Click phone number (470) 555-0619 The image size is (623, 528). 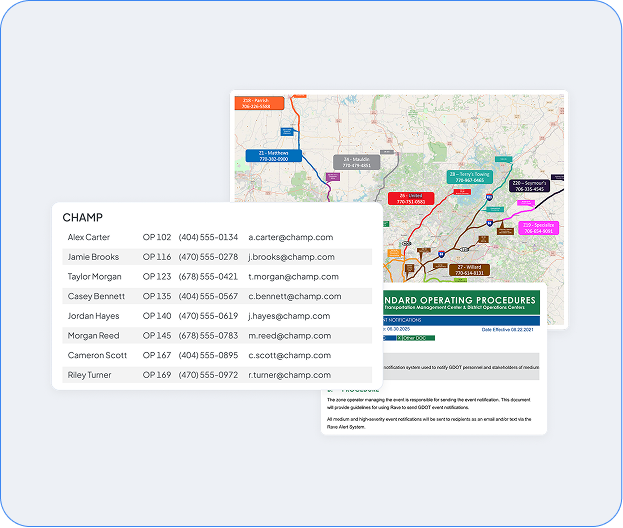(x=208, y=316)
